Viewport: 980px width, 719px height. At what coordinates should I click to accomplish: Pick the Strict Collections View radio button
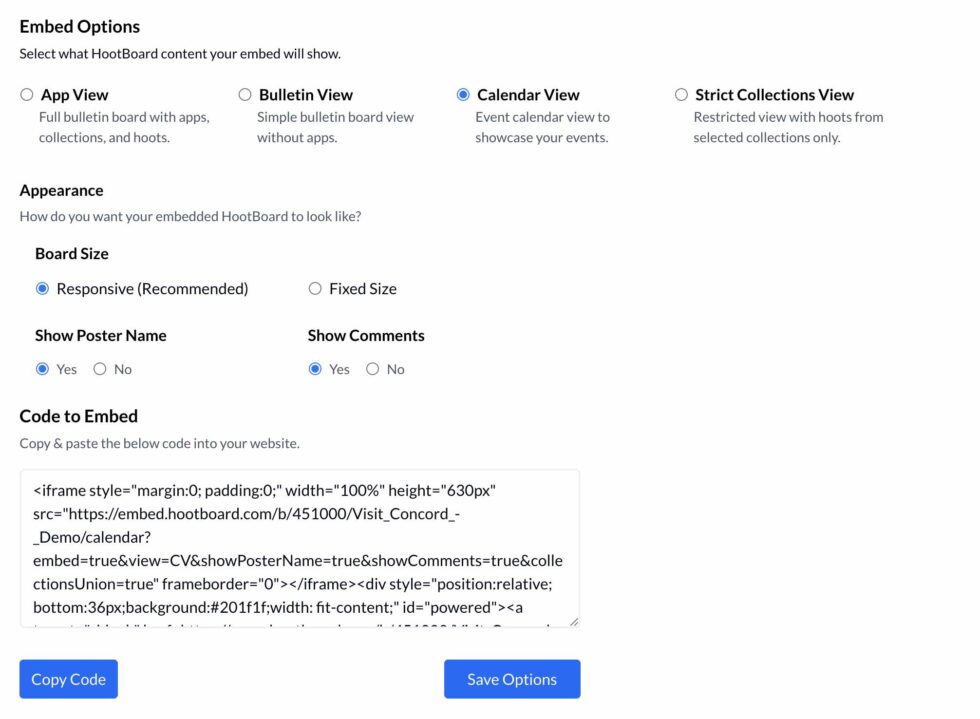pyautogui.click(x=681, y=95)
